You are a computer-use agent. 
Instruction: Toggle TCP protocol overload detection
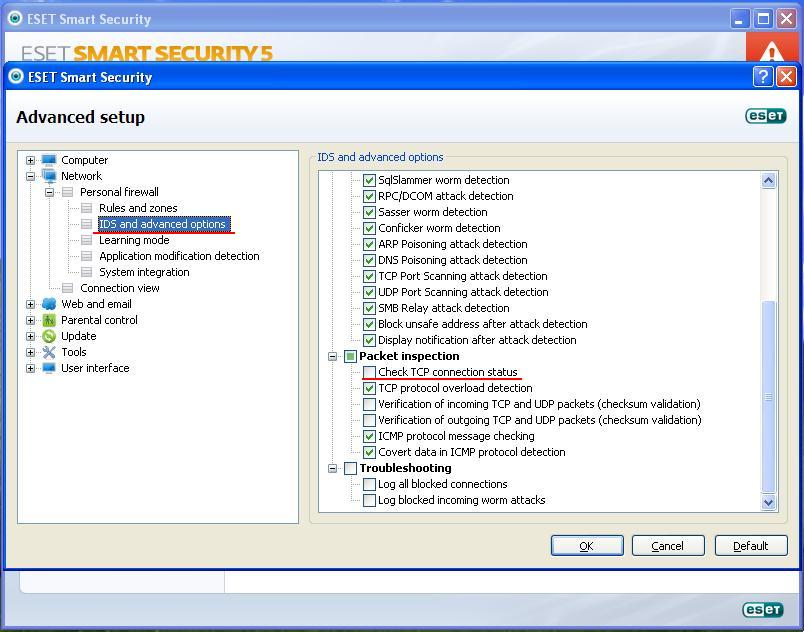(x=369, y=389)
